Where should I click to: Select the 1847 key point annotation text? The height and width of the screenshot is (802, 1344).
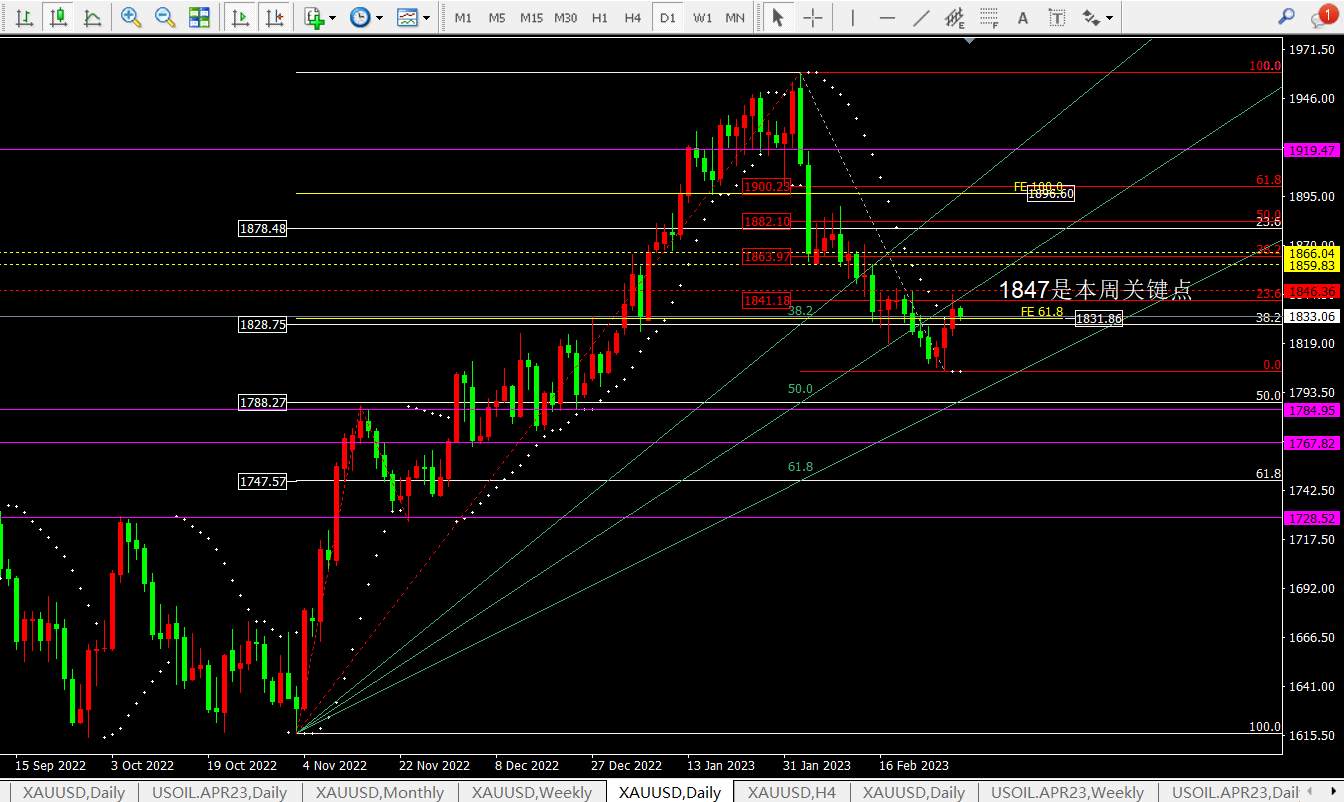click(1096, 290)
